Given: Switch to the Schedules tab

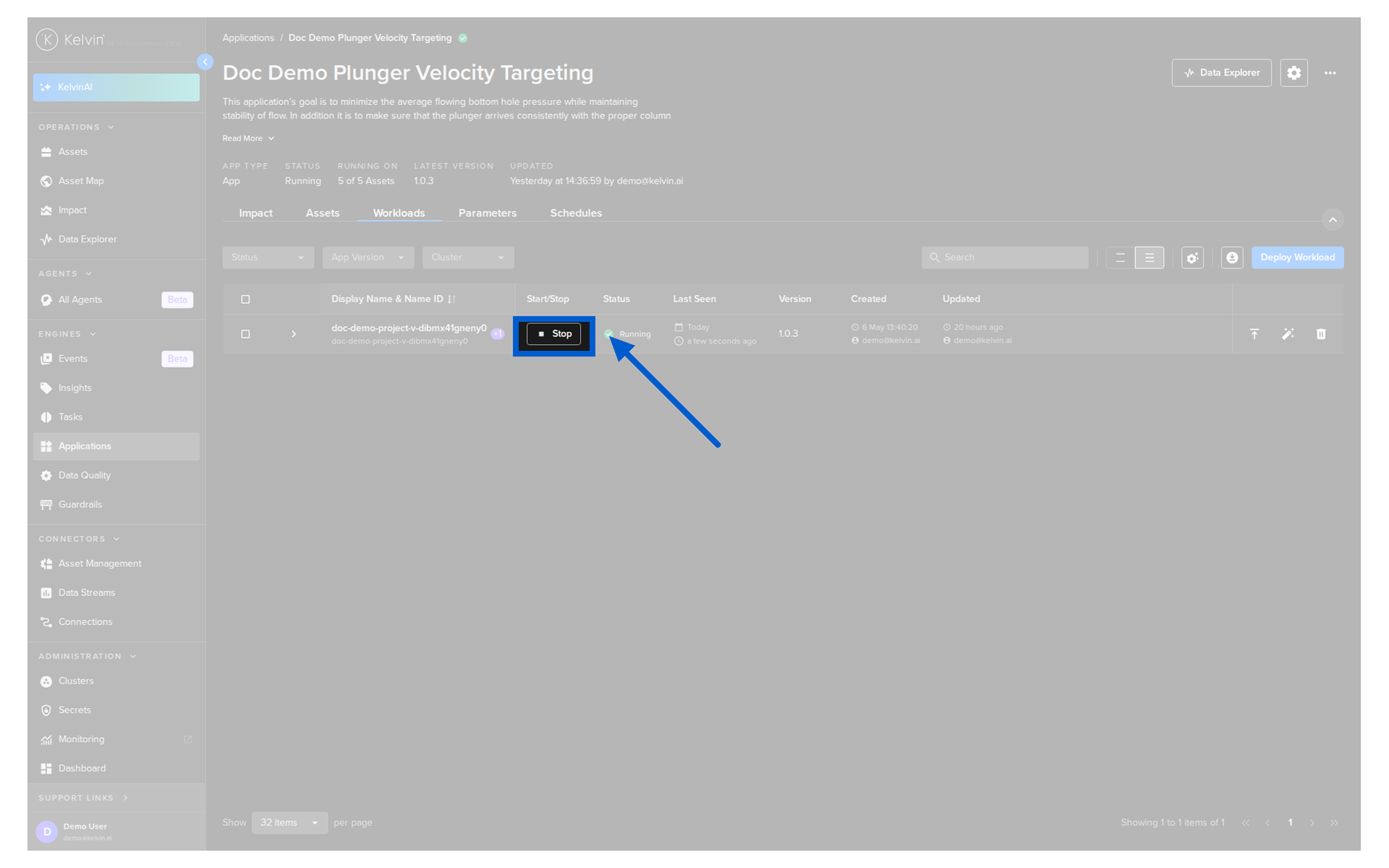Looking at the screenshot, I should 576,213.
